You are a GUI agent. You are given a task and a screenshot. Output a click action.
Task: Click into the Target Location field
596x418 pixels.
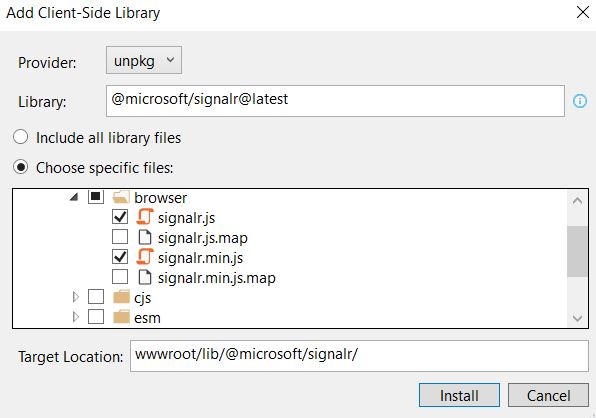359,356
